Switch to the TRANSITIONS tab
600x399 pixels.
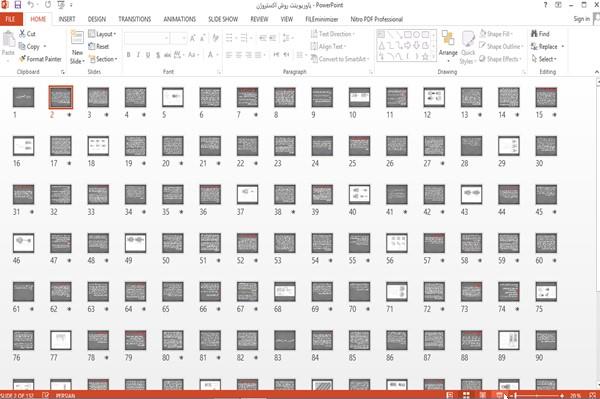[135, 19]
